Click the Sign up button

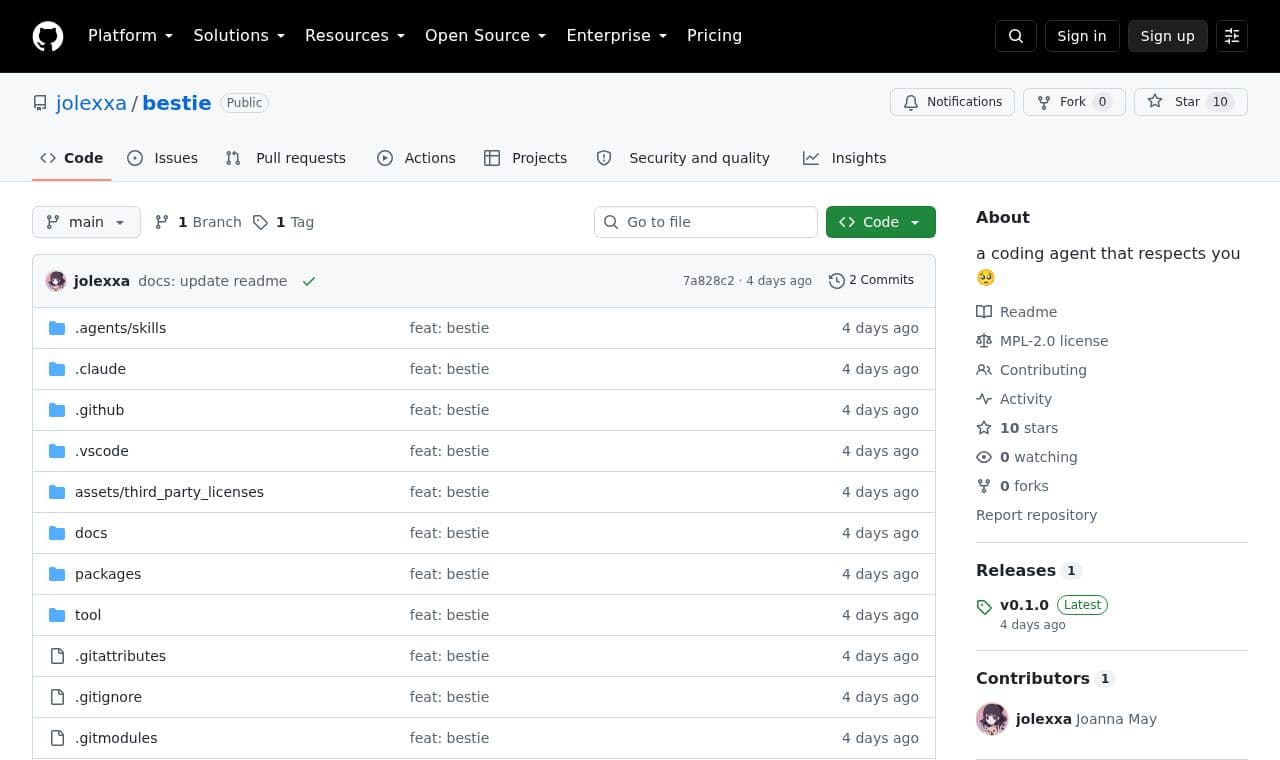point(1168,36)
